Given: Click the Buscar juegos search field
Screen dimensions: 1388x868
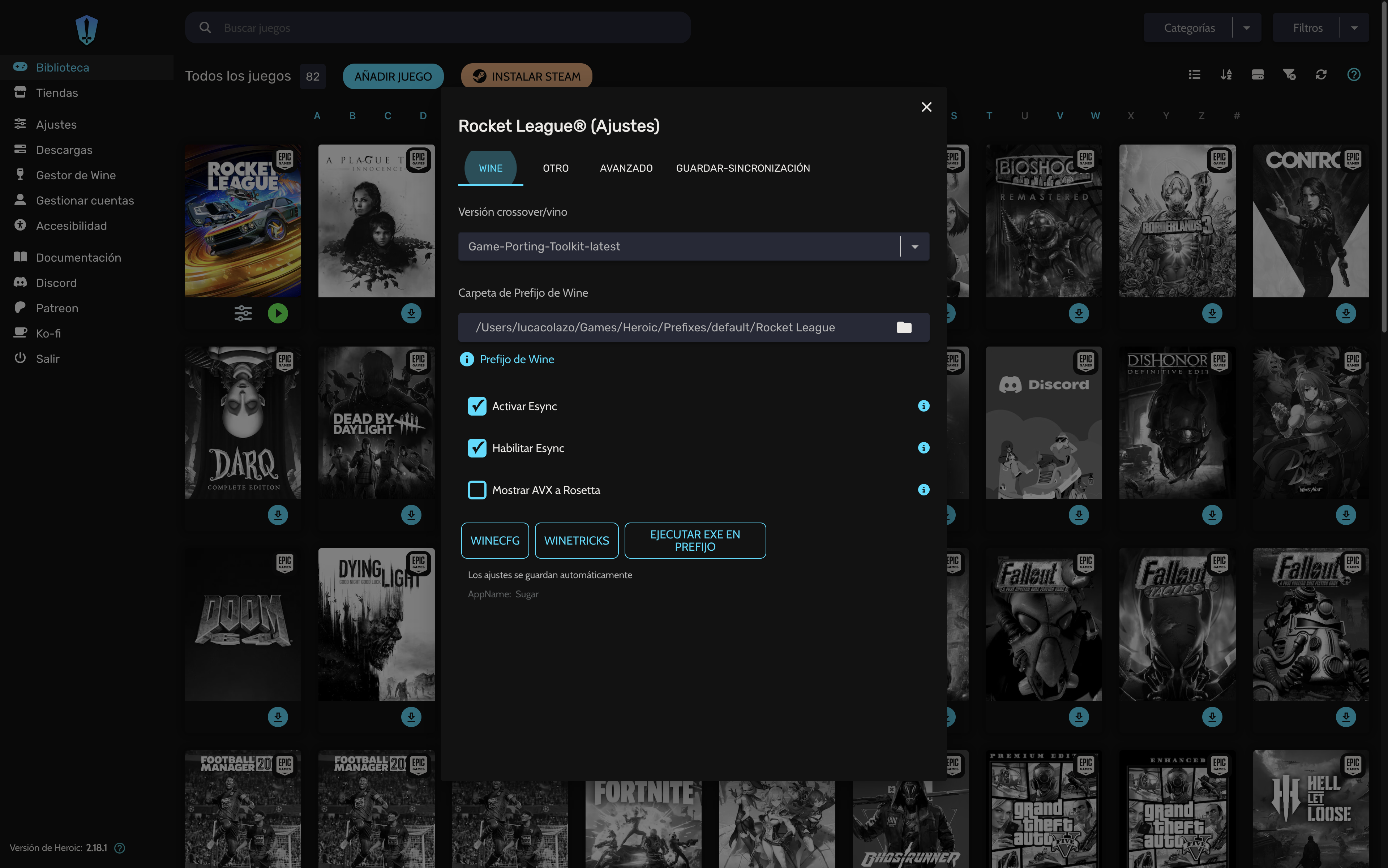Looking at the screenshot, I should click(448, 28).
